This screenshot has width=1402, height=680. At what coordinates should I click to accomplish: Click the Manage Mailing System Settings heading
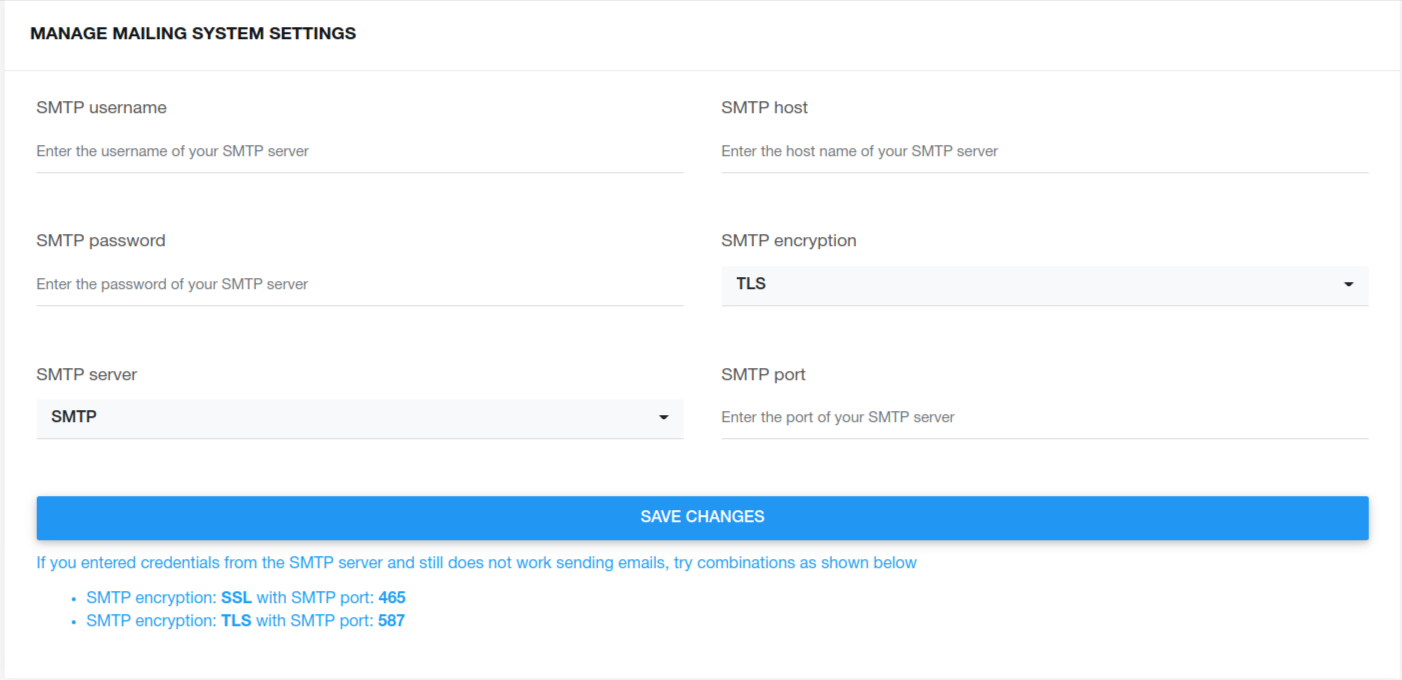coord(193,33)
